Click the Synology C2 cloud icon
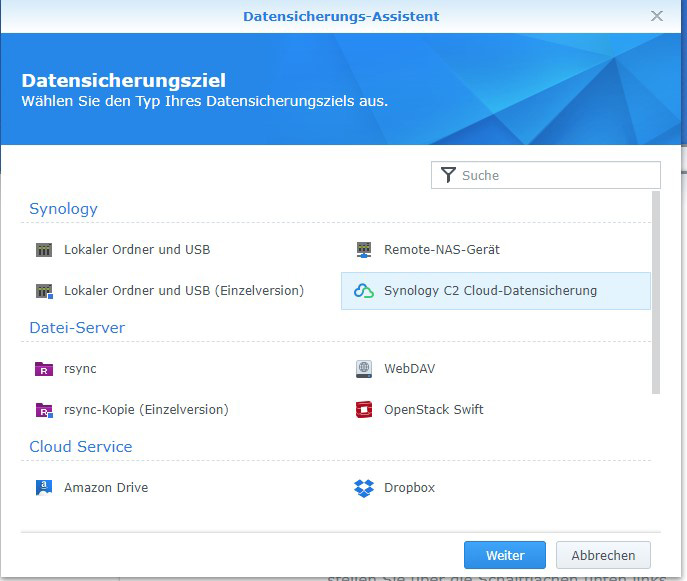This screenshot has height=581, width=687. click(x=364, y=291)
